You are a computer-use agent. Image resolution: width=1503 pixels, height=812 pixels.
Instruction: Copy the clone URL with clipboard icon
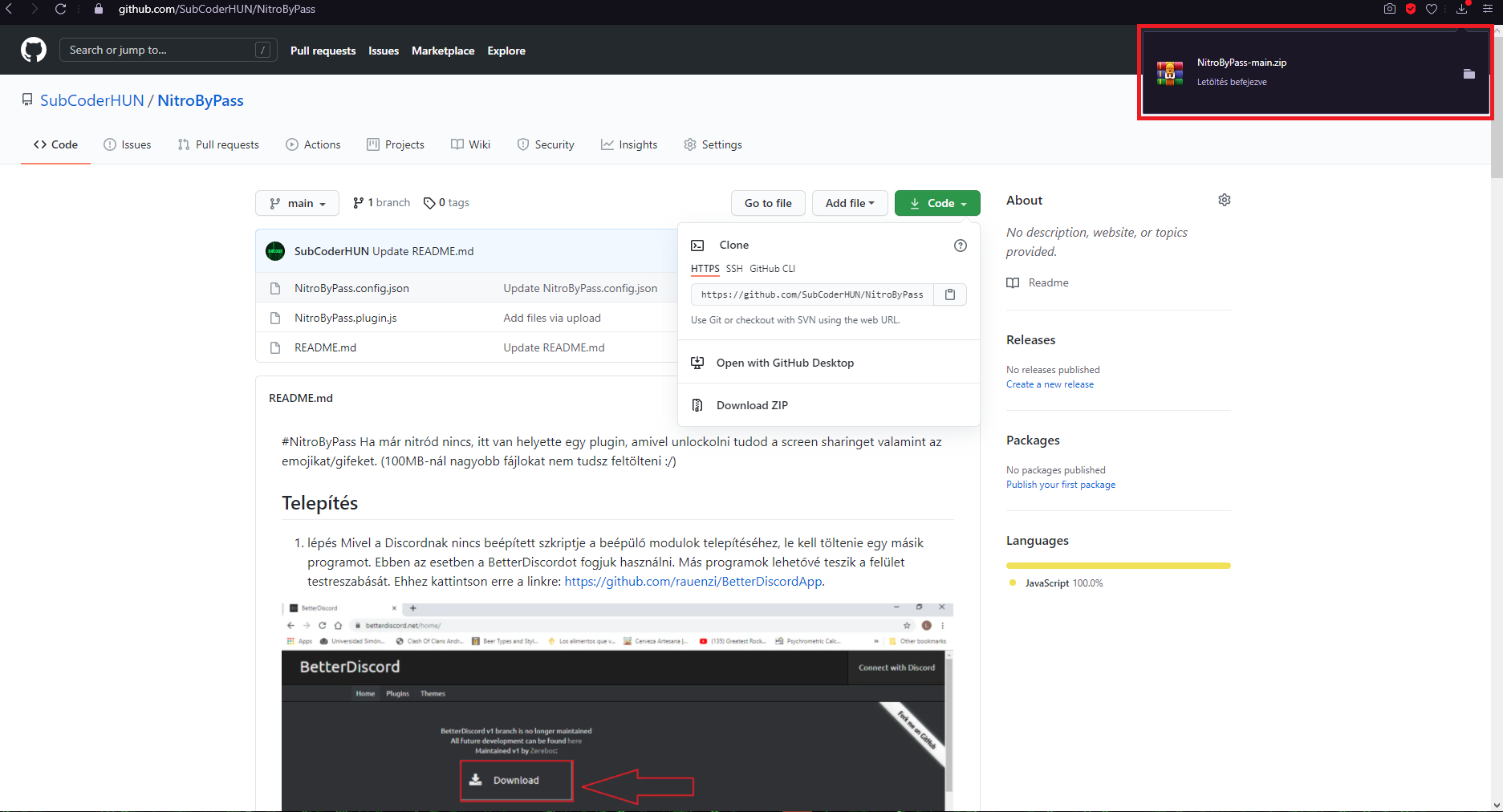950,294
